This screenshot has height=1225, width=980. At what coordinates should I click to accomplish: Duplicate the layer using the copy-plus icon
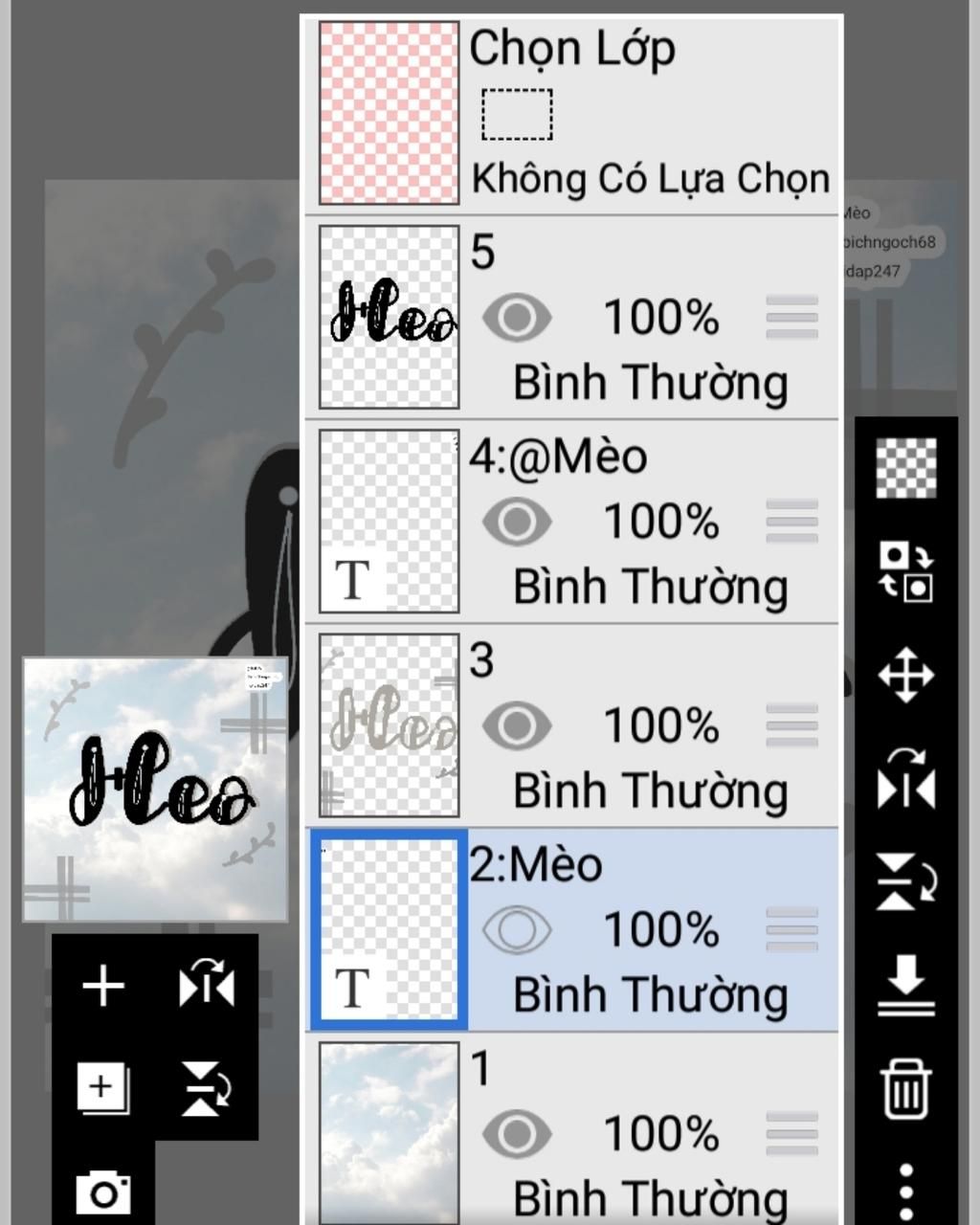[102, 1088]
